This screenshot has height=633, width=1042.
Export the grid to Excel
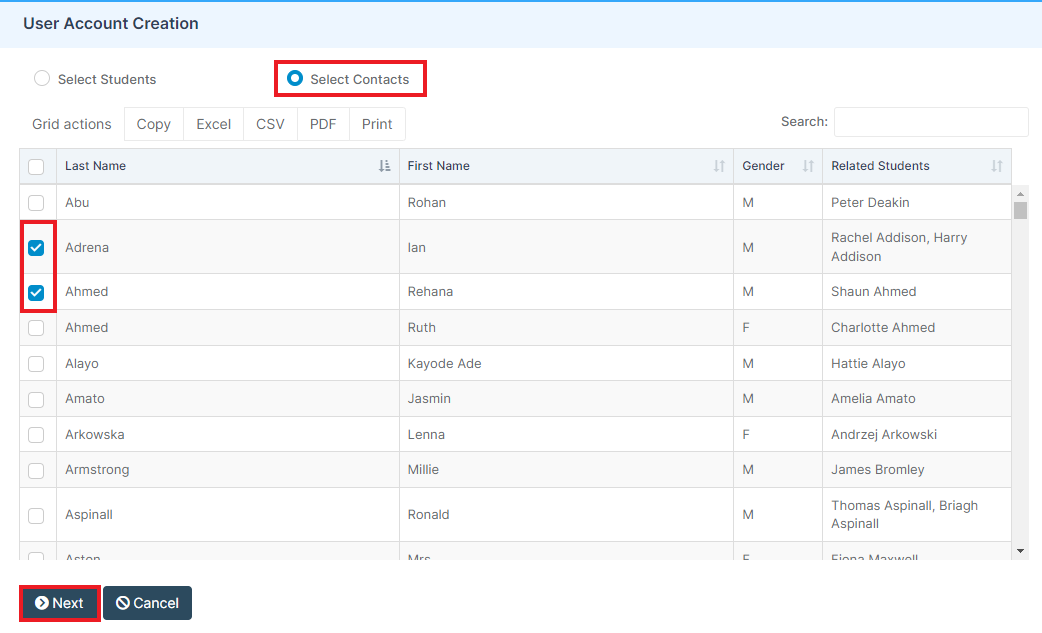(x=213, y=124)
